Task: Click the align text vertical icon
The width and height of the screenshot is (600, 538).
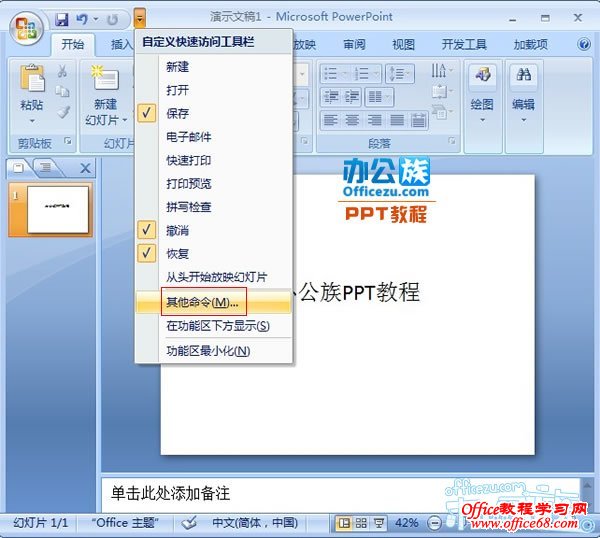Action: (439, 91)
